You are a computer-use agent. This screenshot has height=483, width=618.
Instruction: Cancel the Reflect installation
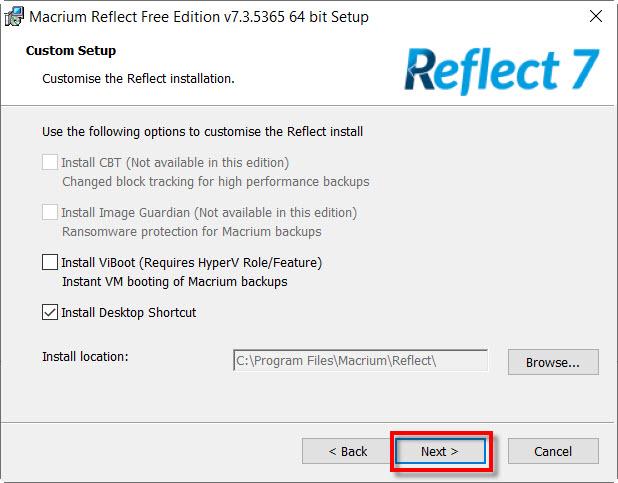[552, 451]
